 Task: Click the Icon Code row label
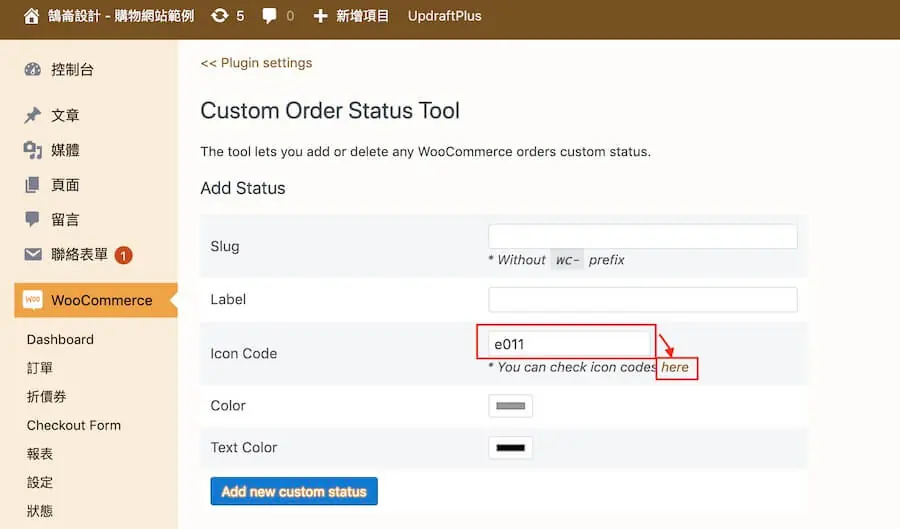[243, 353]
